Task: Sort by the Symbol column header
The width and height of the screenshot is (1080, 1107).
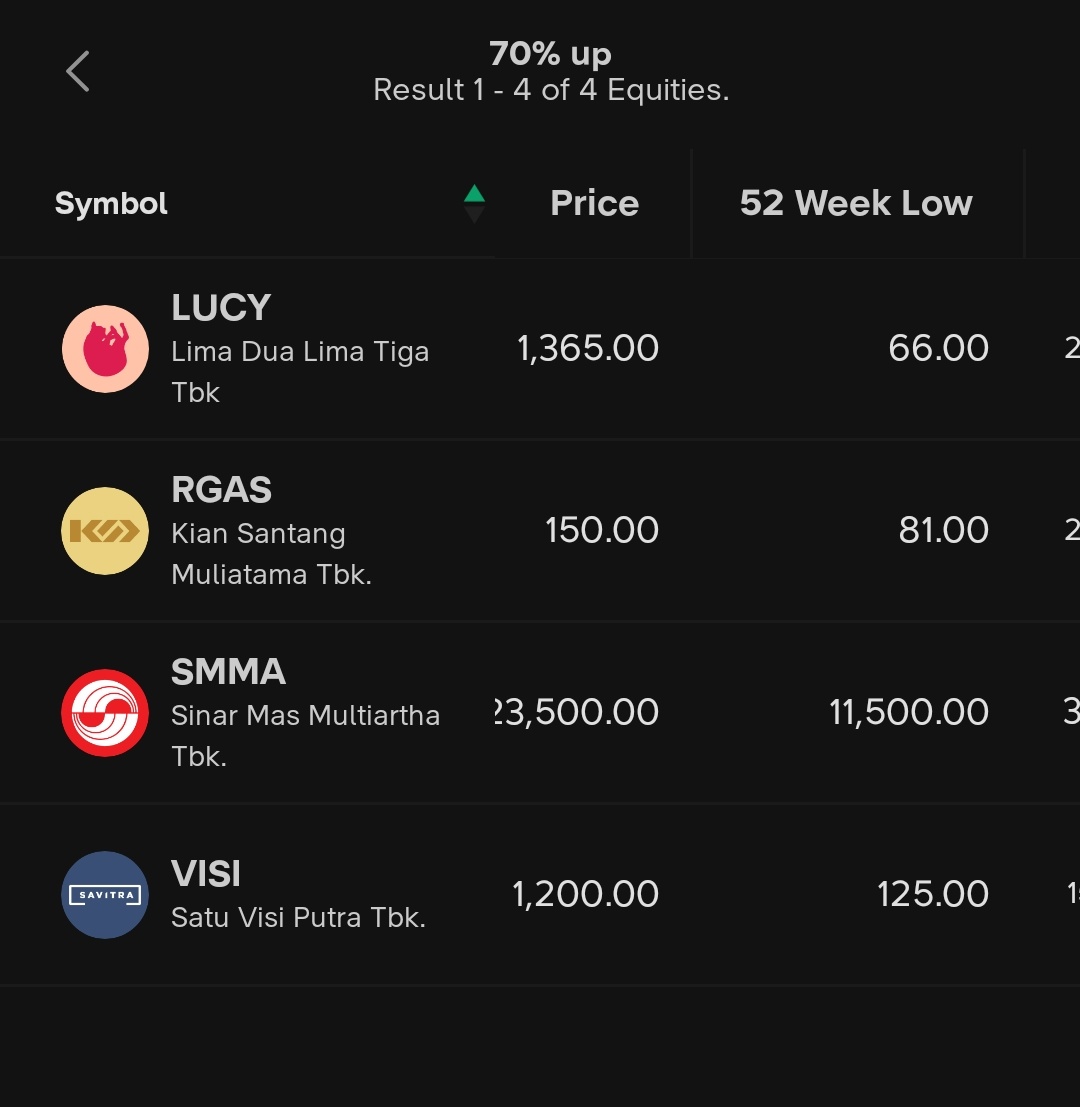Action: (112, 203)
